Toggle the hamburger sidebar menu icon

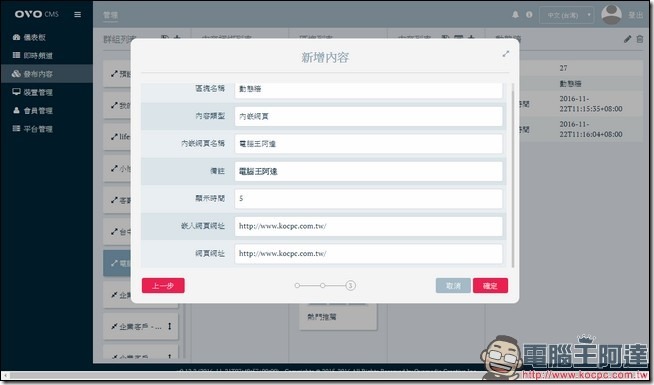tap(78, 14)
